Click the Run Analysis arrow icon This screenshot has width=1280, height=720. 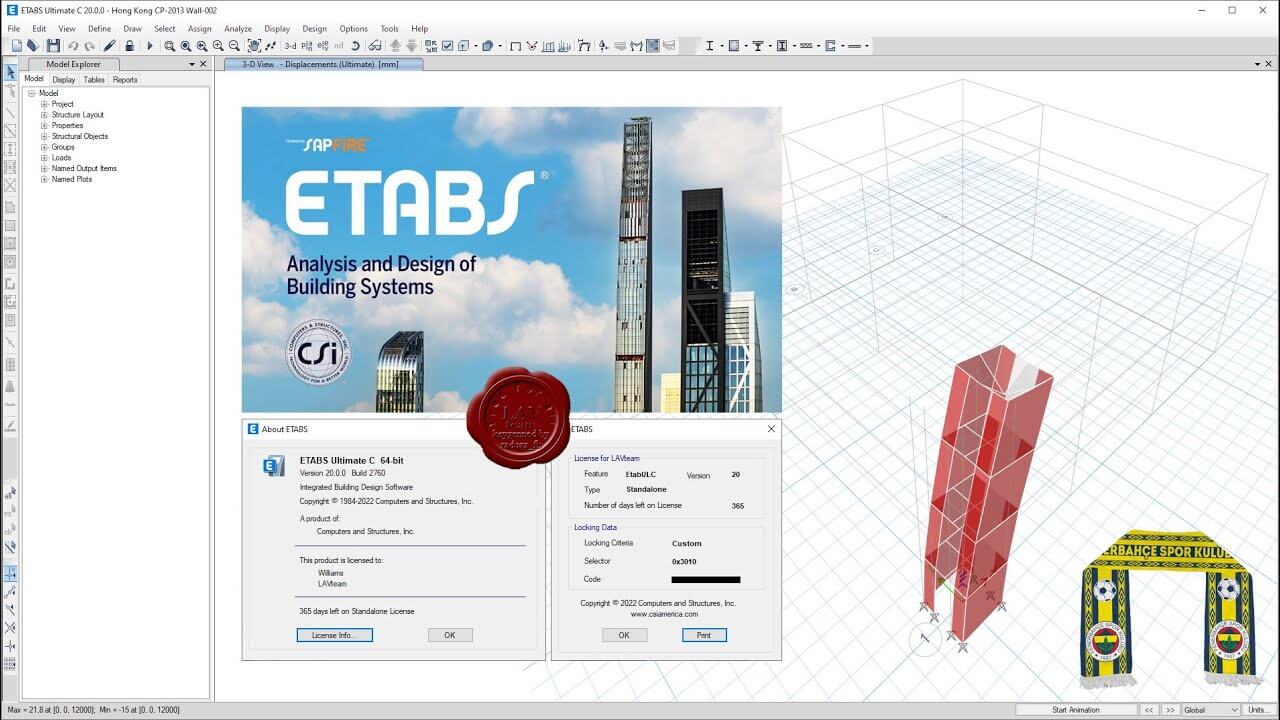(x=150, y=45)
